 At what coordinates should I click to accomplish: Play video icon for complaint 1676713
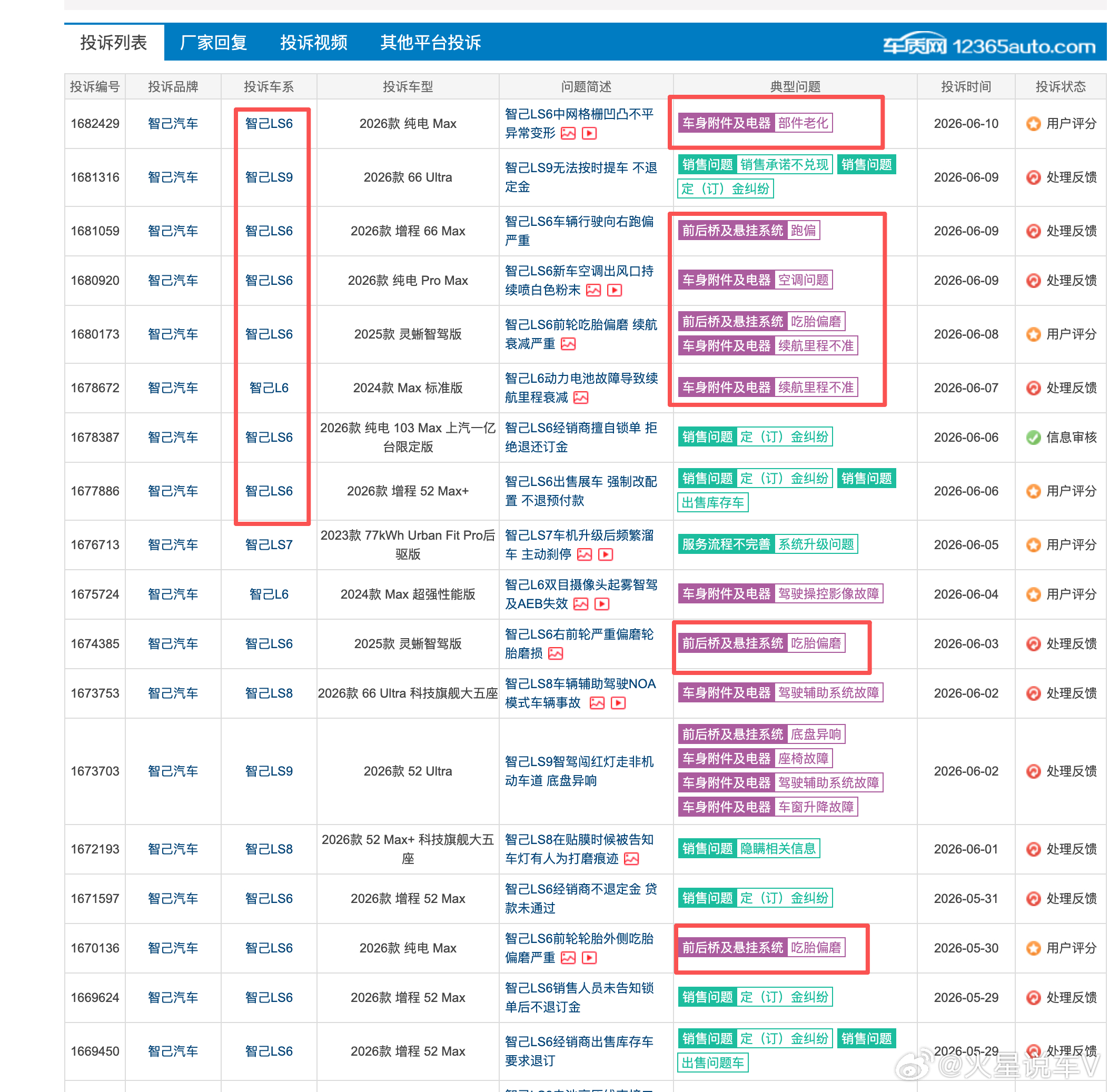606,554
